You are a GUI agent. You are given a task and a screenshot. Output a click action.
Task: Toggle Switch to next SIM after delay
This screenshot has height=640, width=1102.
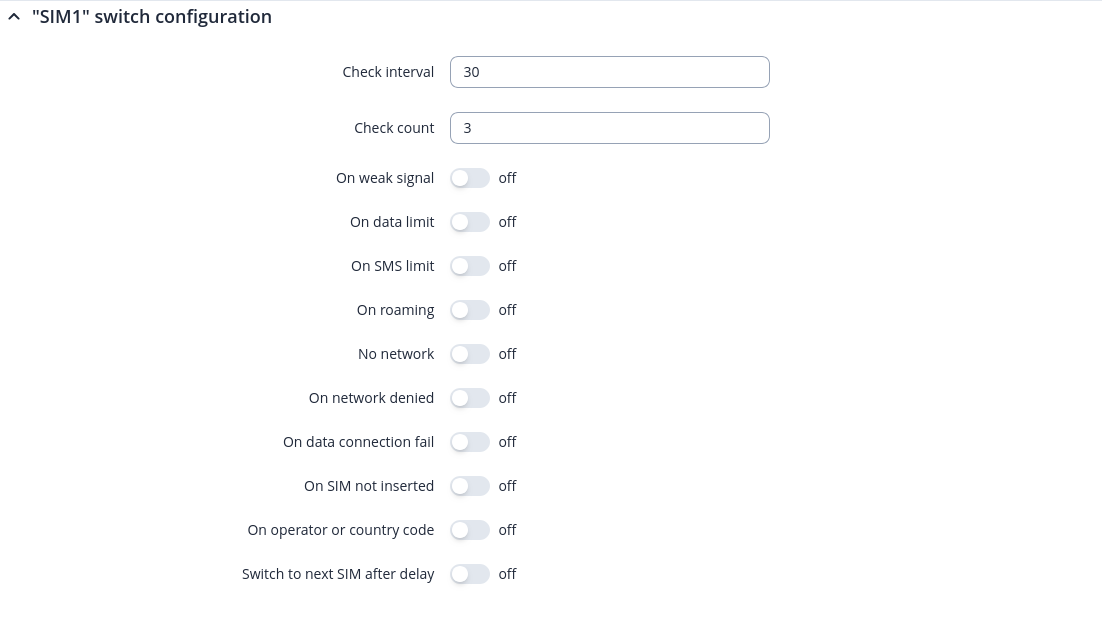point(469,574)
